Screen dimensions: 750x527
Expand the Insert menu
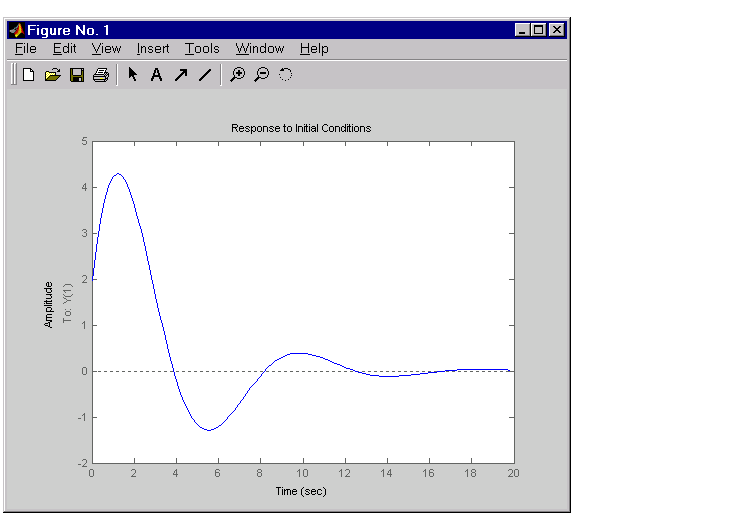point(153,49)
